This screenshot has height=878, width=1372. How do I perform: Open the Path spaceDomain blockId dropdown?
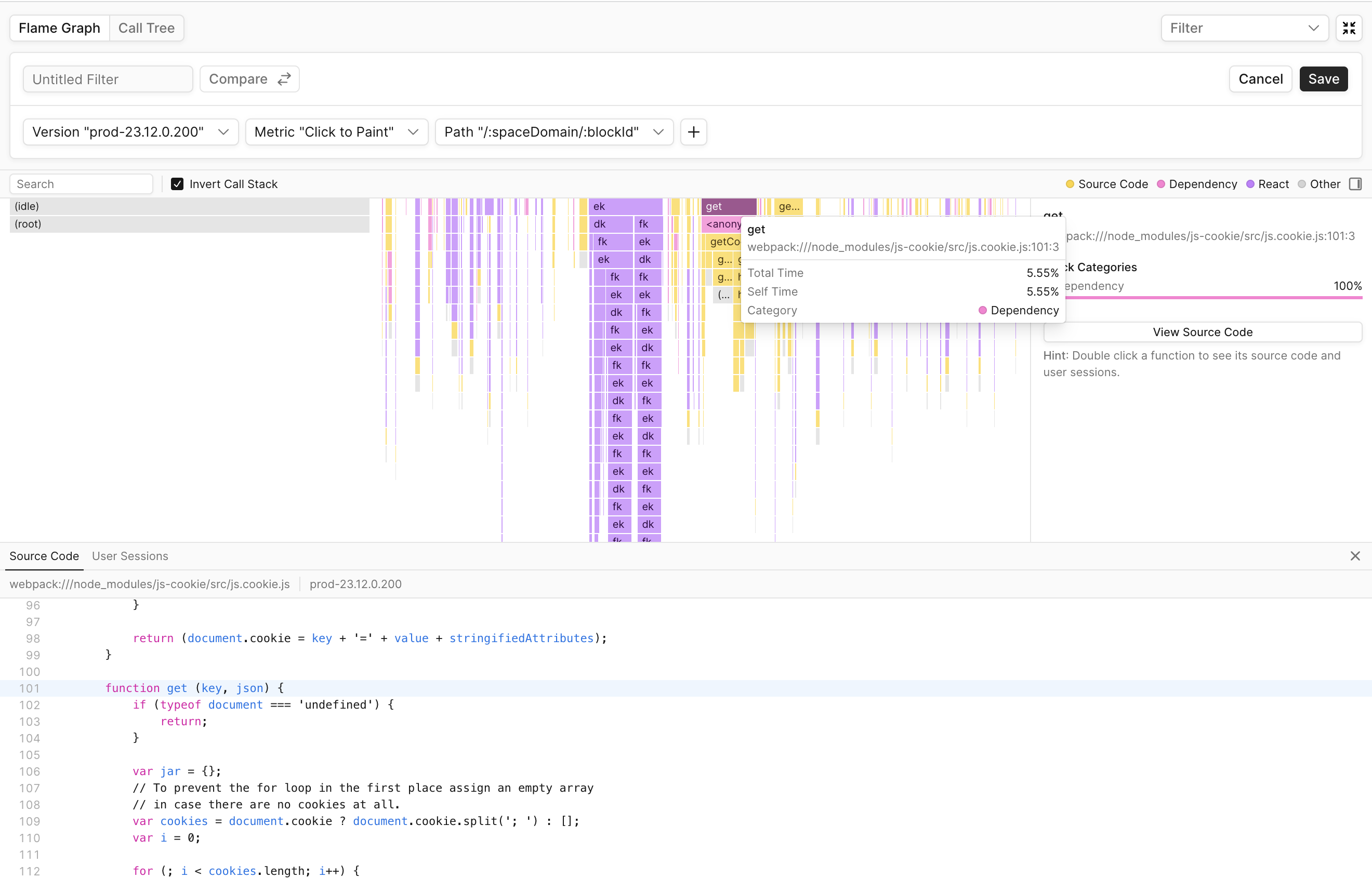coord(553,132)
